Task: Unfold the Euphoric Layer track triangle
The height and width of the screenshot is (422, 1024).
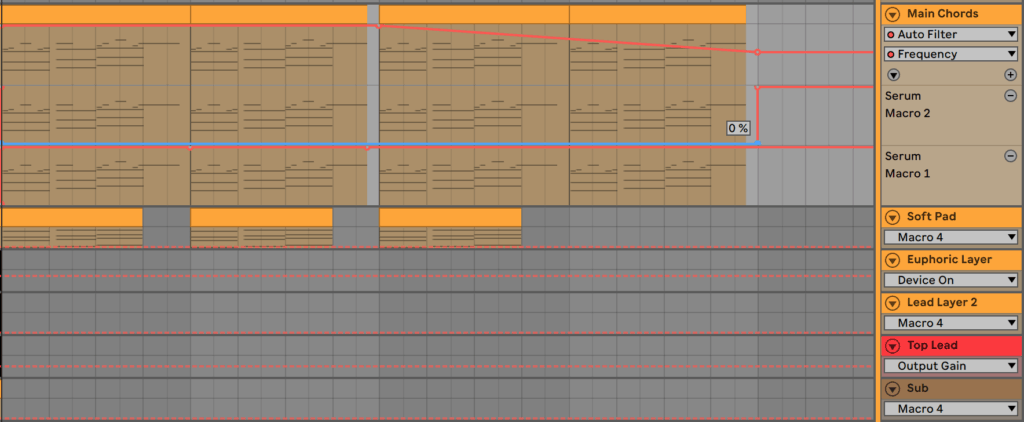Action: [893, 260]
